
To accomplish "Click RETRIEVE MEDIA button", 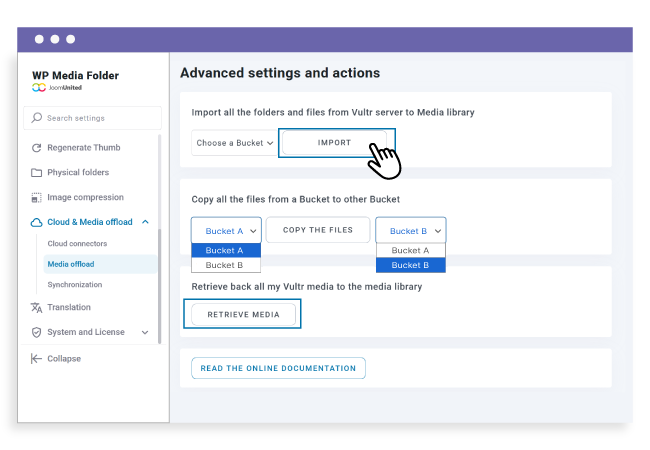I will (x=243, y=315).
